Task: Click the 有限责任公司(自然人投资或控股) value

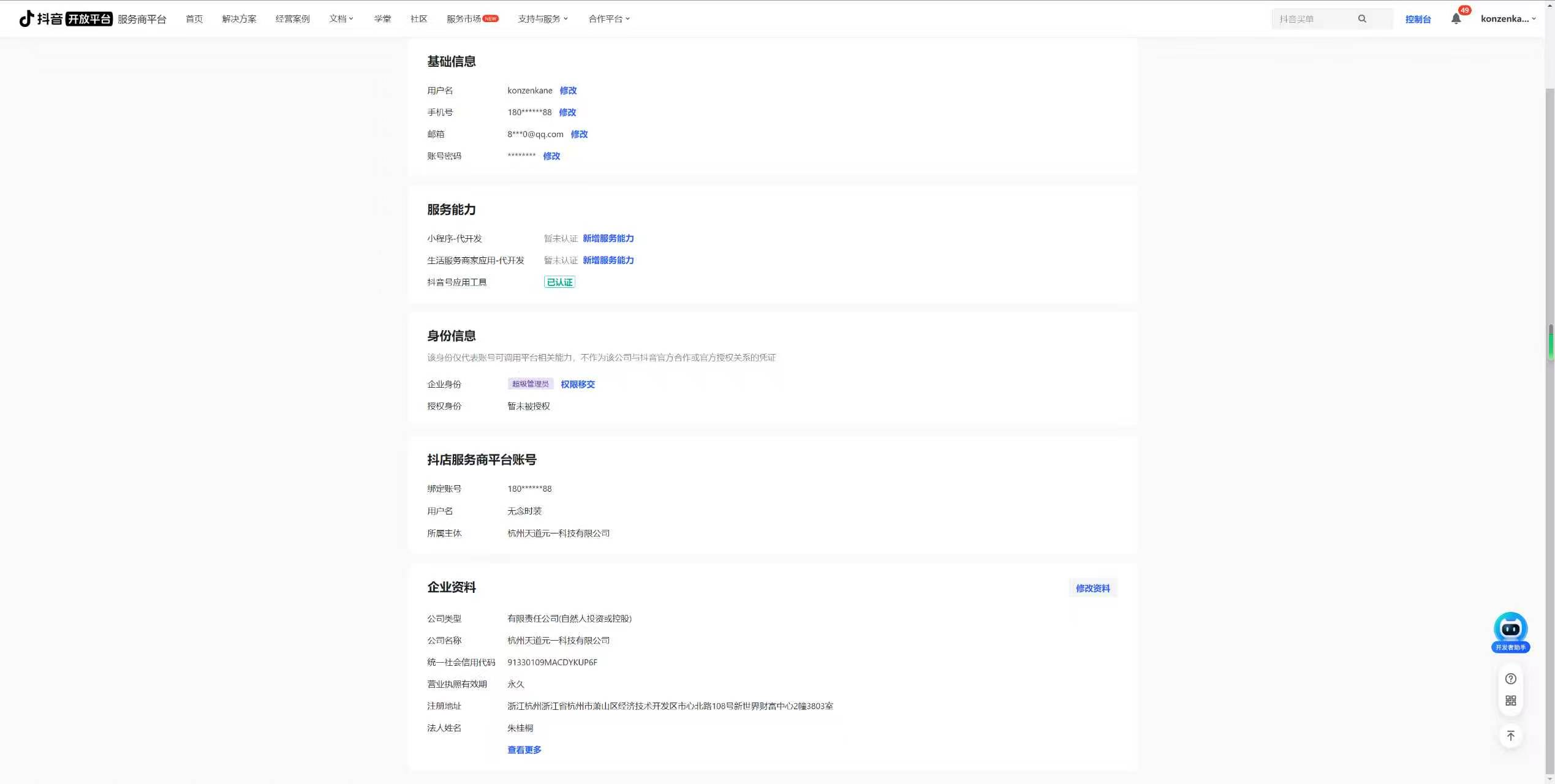Action: (x=569, y=619)
